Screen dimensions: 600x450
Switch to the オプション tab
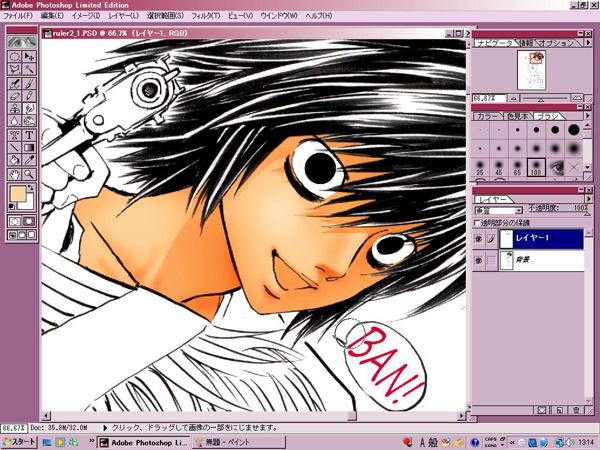(556, 43)
